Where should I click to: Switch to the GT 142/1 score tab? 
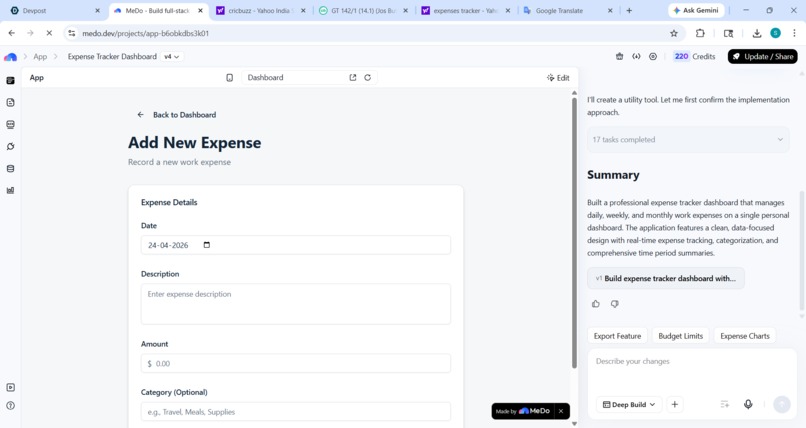coord(364,10)
